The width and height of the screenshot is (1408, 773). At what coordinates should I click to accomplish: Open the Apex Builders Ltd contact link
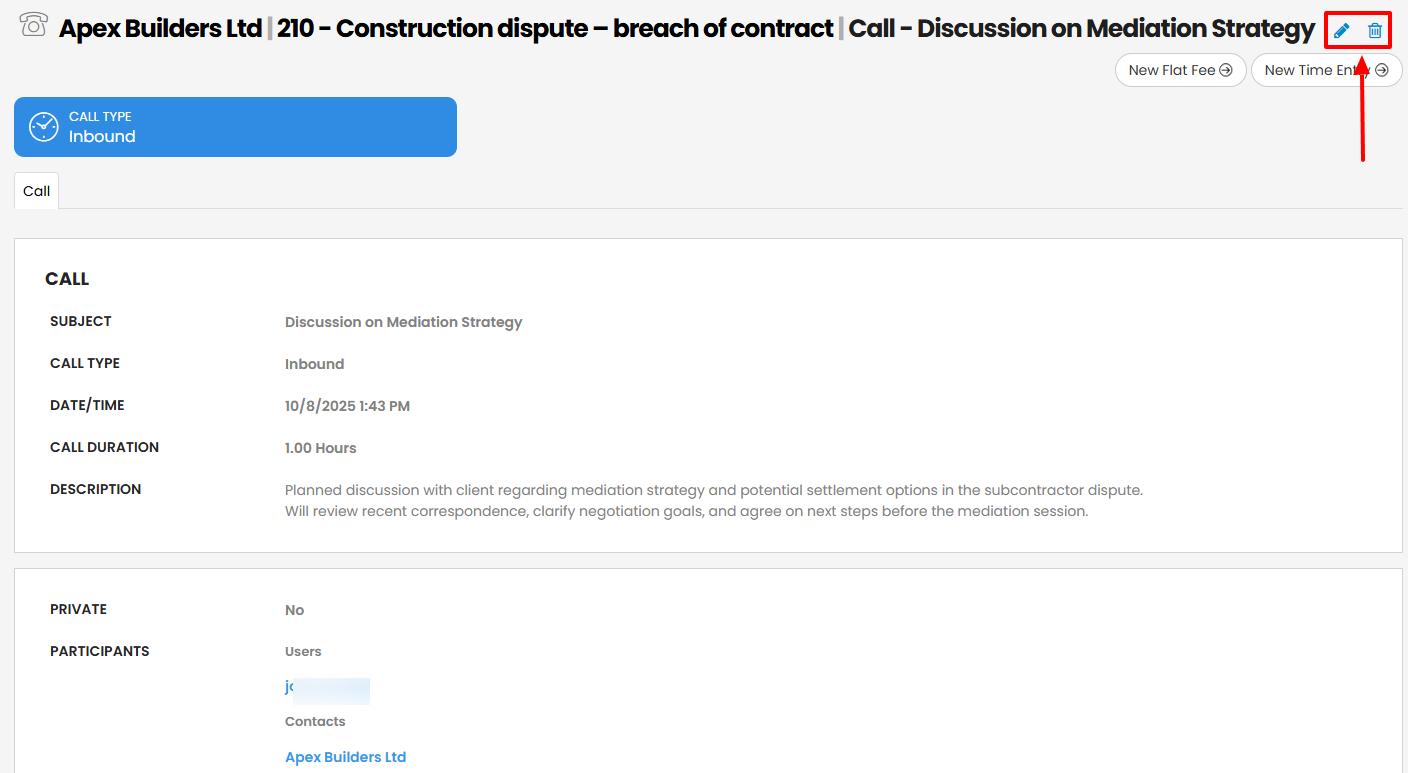click(x=345, y=756)
